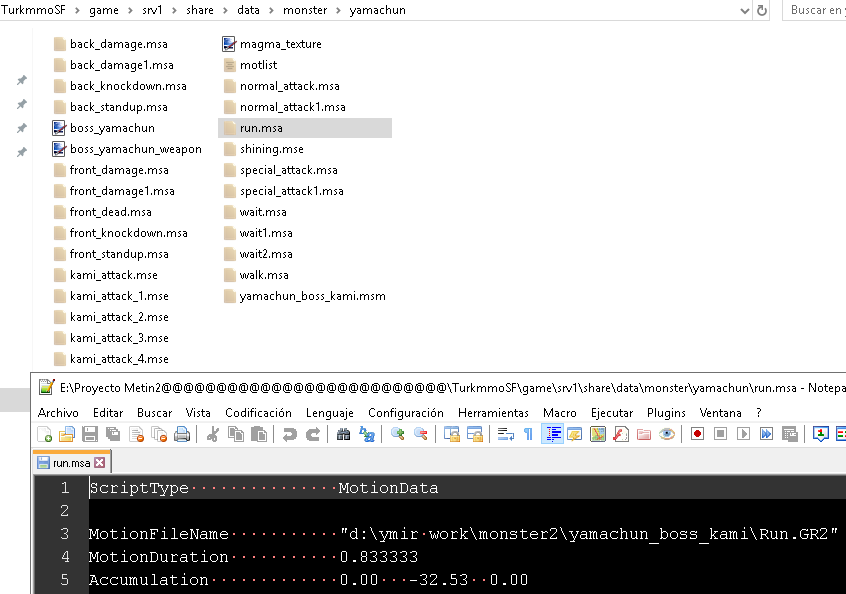Expand breadcrumb arrow after TurkmmoSF
Viewport: 846px width, 594px height.
pyautogui.click(x=77, y=10)
